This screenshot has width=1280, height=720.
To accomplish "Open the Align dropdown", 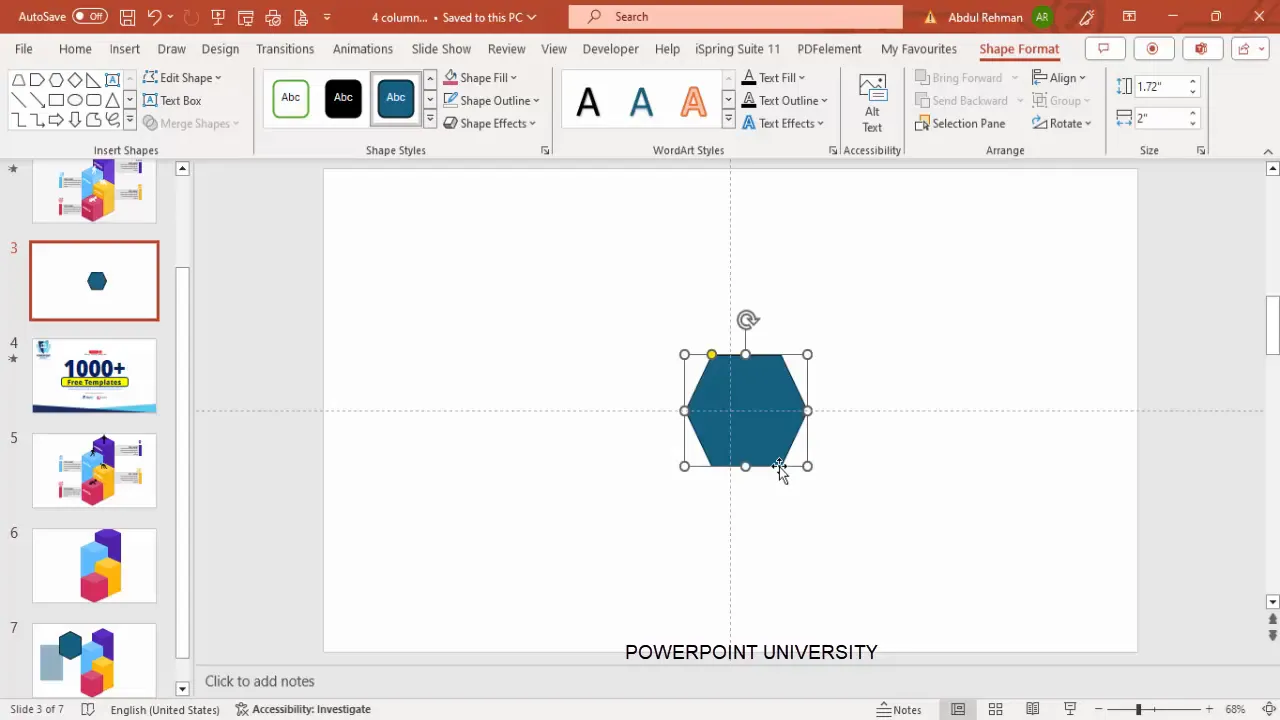I will pyautogui.click(x=1059, y=78).
